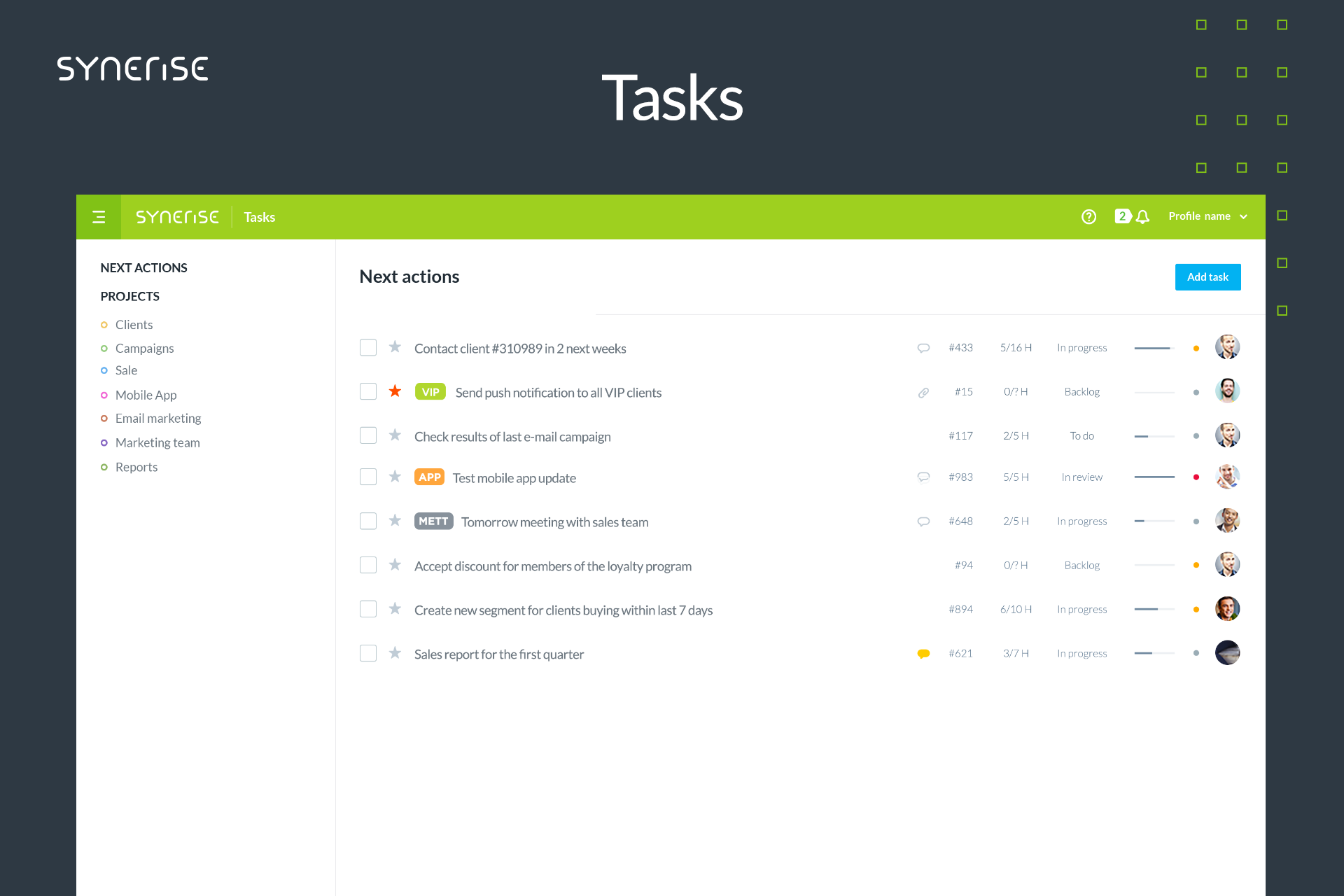Open comments on the Sales report task
The image size is (1344, 896).
pos(923,654)
